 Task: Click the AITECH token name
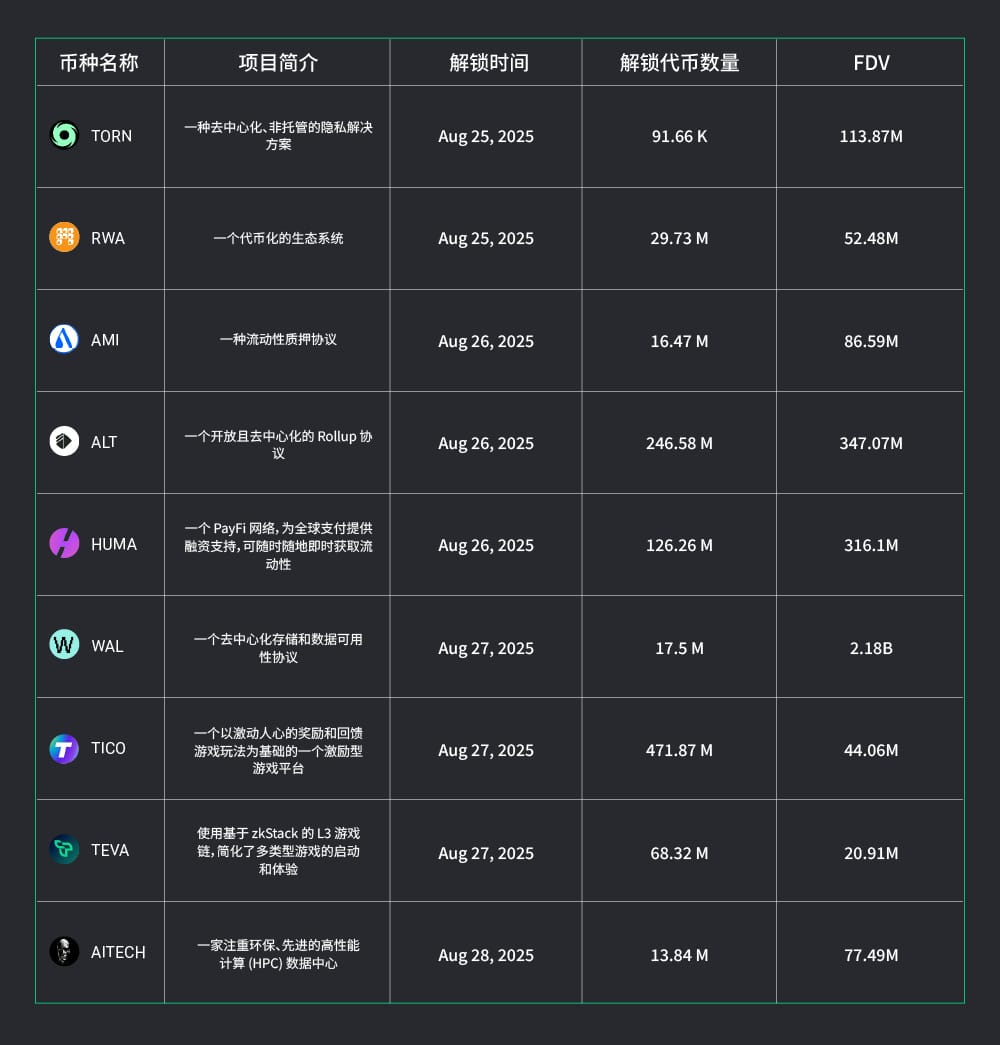[x=118, y=952]
